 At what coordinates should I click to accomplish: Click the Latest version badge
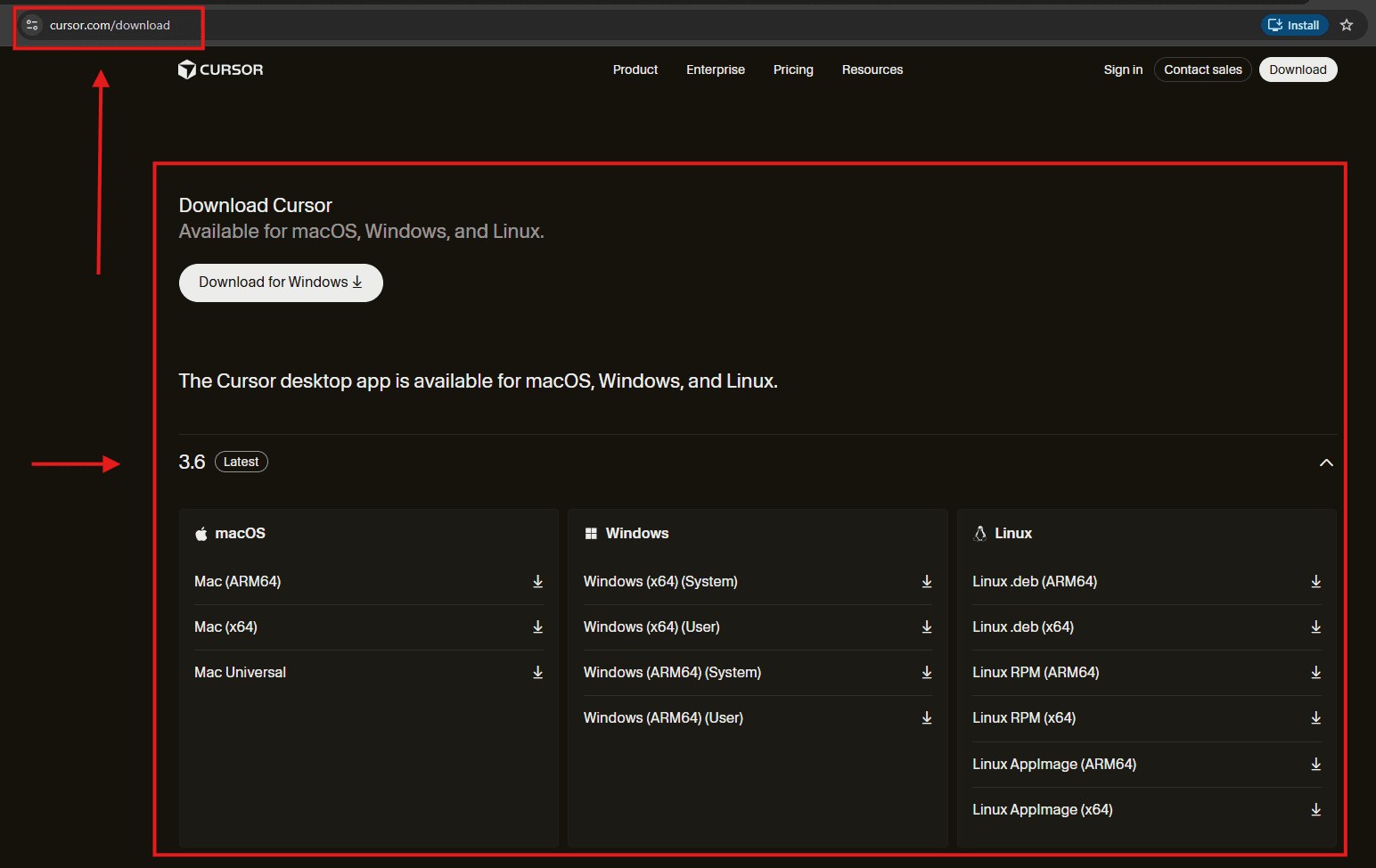242,462
